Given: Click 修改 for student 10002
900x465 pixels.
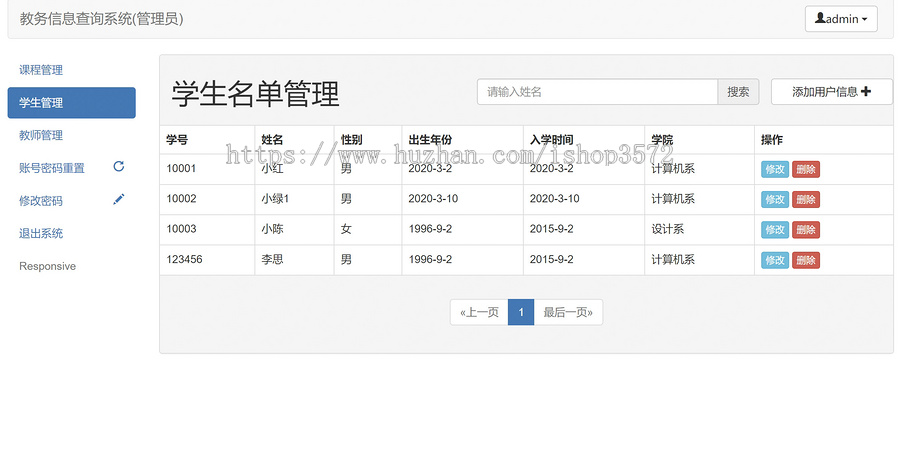Looking at the screenshot, I should 775,199.
